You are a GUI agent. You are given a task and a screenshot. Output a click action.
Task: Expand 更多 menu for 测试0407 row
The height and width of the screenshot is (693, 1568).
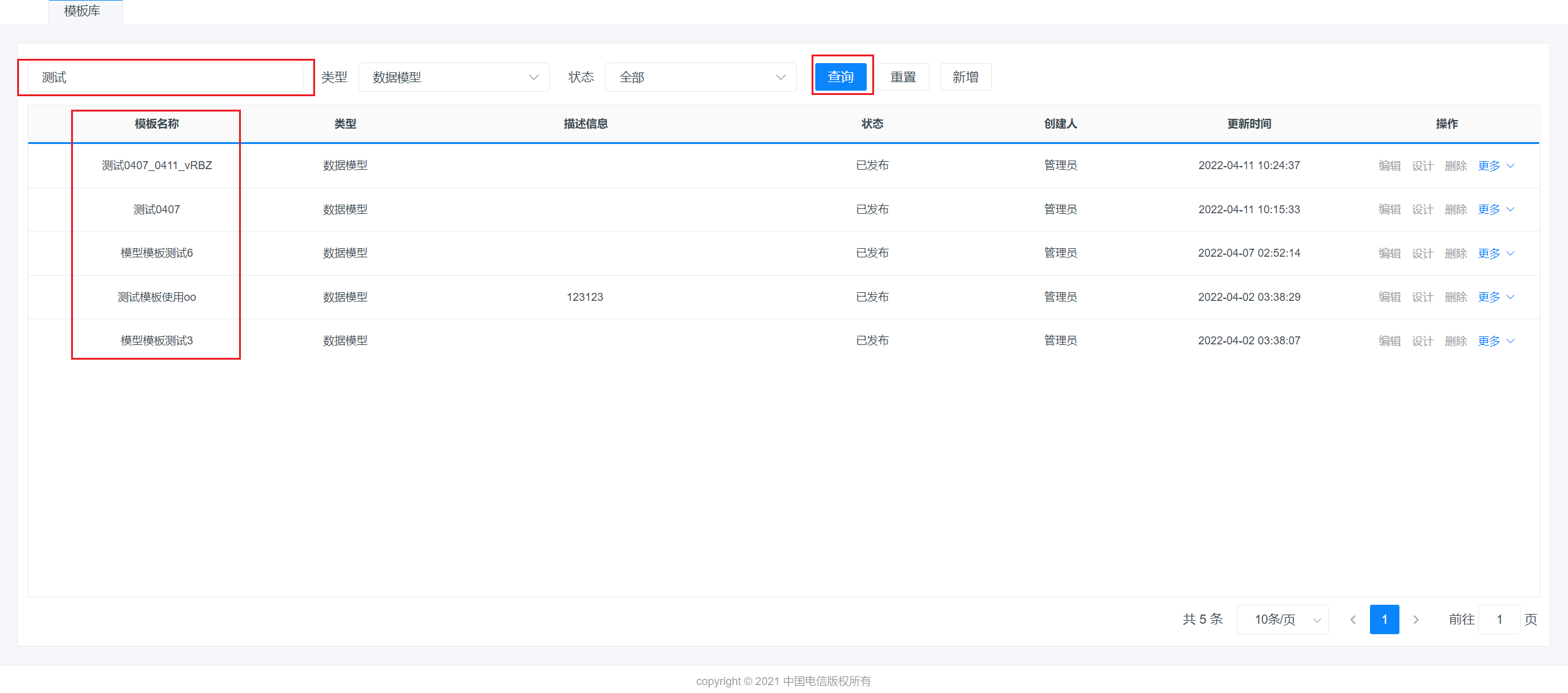click(1496, 210)
